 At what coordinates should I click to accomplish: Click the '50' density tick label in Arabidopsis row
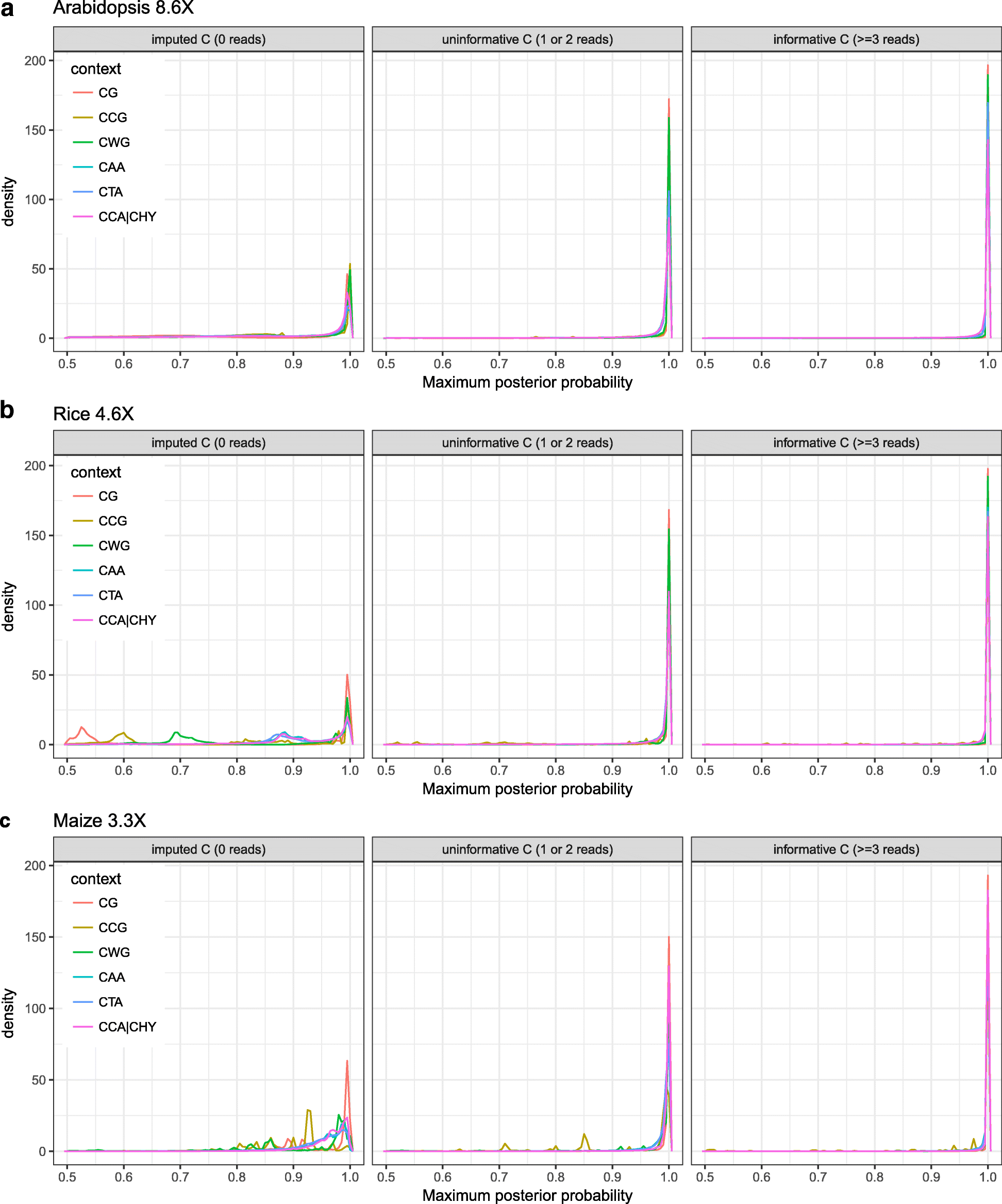(39, 269)
